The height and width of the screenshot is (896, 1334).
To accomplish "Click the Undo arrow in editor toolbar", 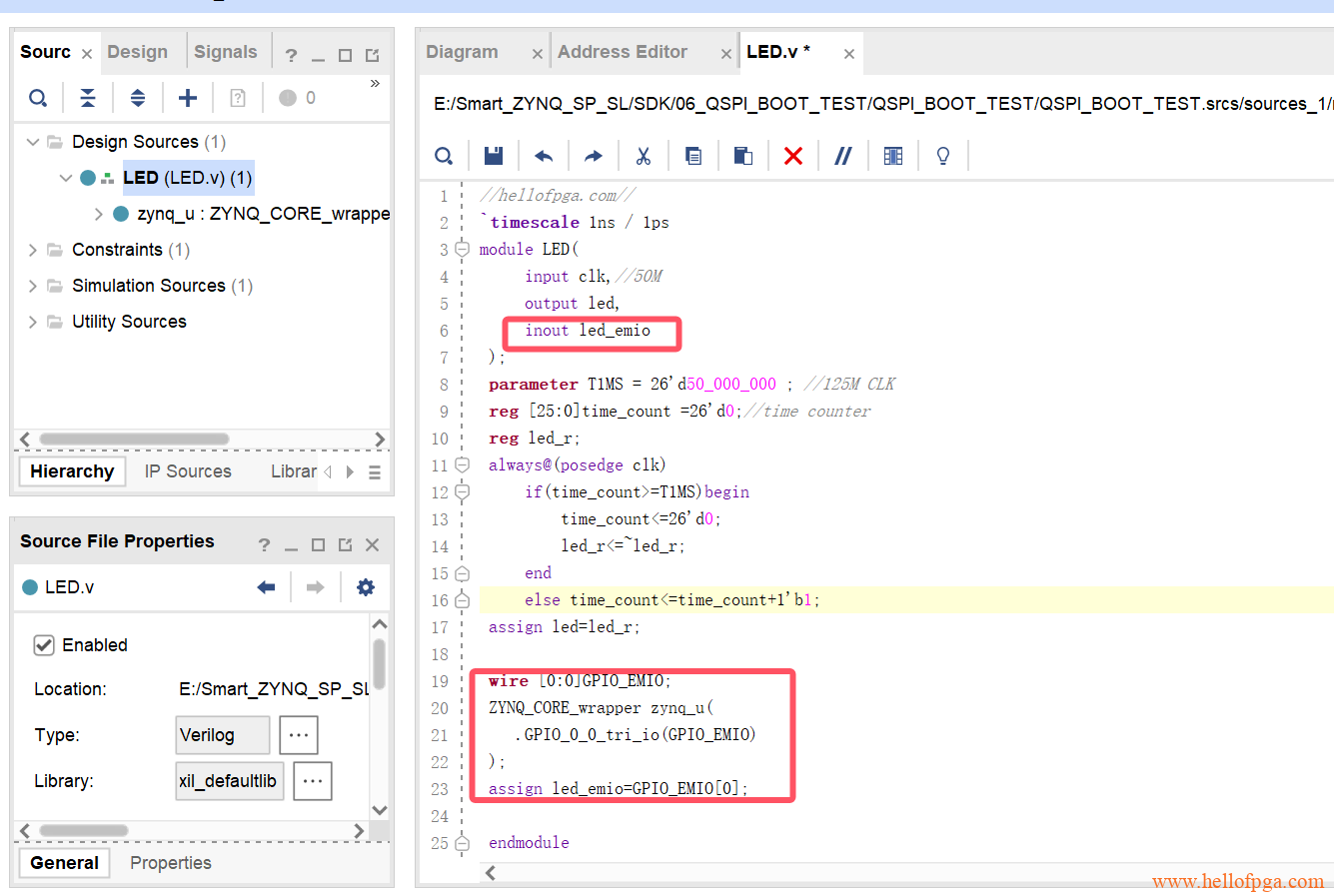I will click(544, 156).
